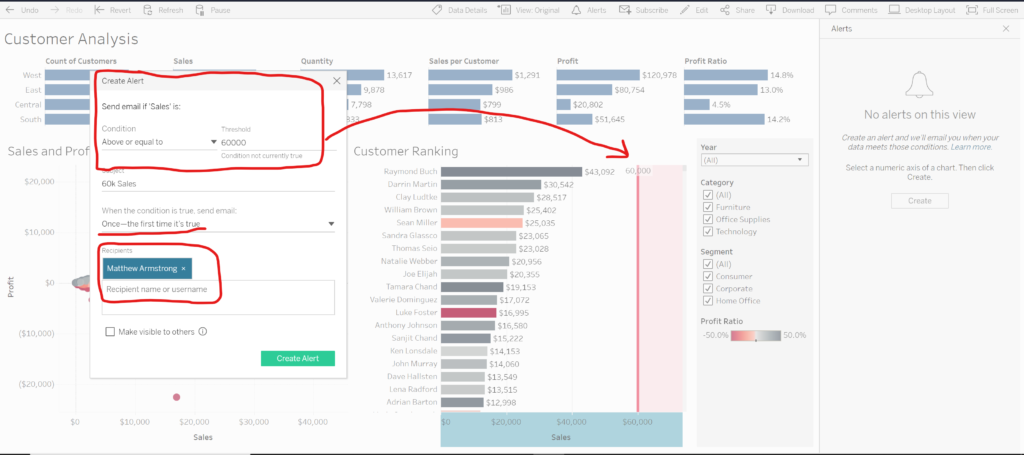Screen dimensions: 1024x455
Task: Click the Edit pencil icon
Action: pos(684,10)
